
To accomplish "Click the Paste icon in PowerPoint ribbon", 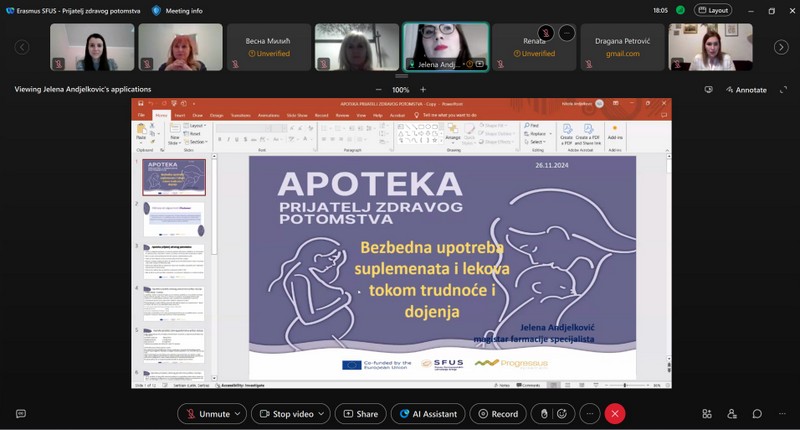I will (141, 130).
